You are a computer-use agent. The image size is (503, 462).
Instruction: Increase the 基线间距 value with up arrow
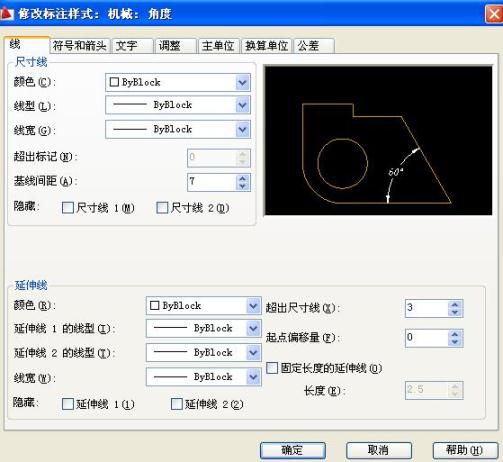(242, 178)
